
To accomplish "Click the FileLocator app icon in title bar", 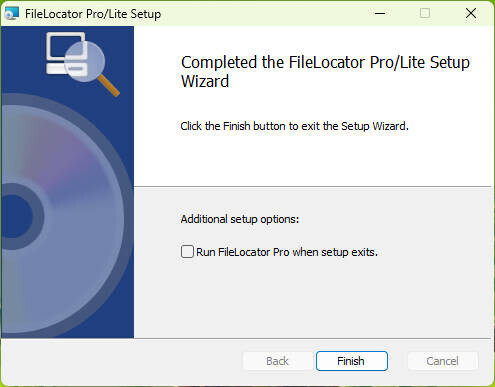I will 12,14.
